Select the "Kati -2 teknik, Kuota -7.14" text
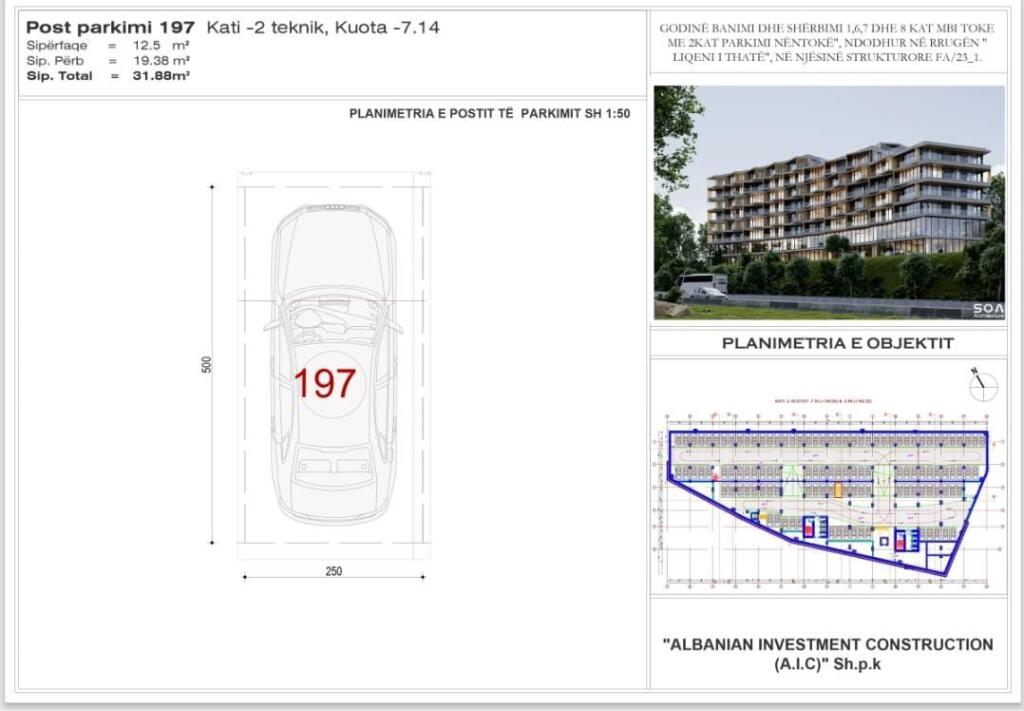The image size is (1024, 711). [323, 28]
